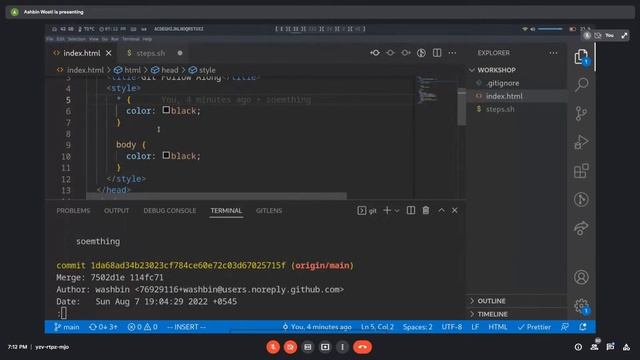Image resolution: width=640 pixels, height=360 pixels.
Task: Click the GitLens 'You, 4 minutes ago' blame status
Action: [316, 327]
